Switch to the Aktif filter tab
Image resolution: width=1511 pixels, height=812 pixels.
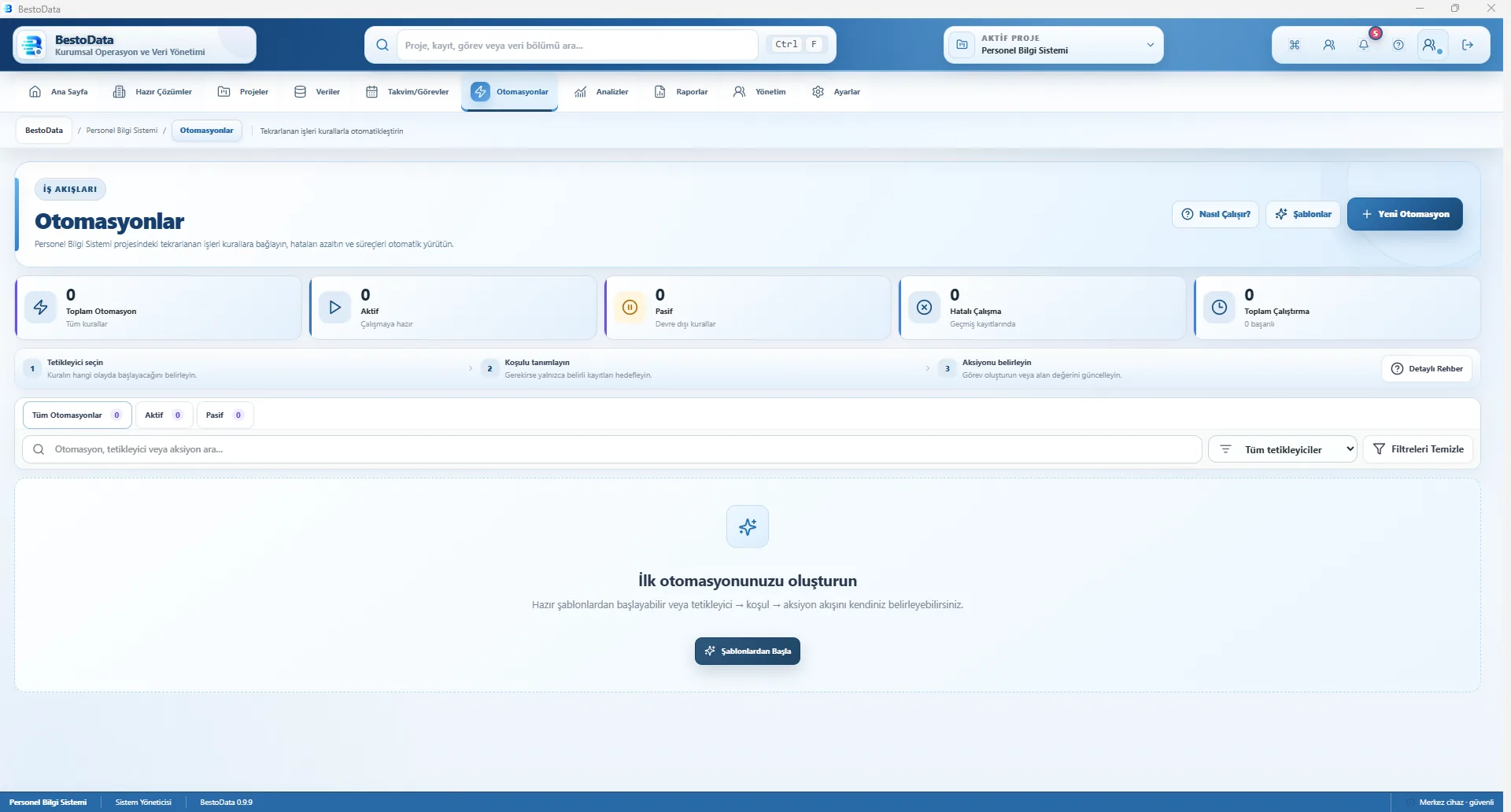(164, 415)
